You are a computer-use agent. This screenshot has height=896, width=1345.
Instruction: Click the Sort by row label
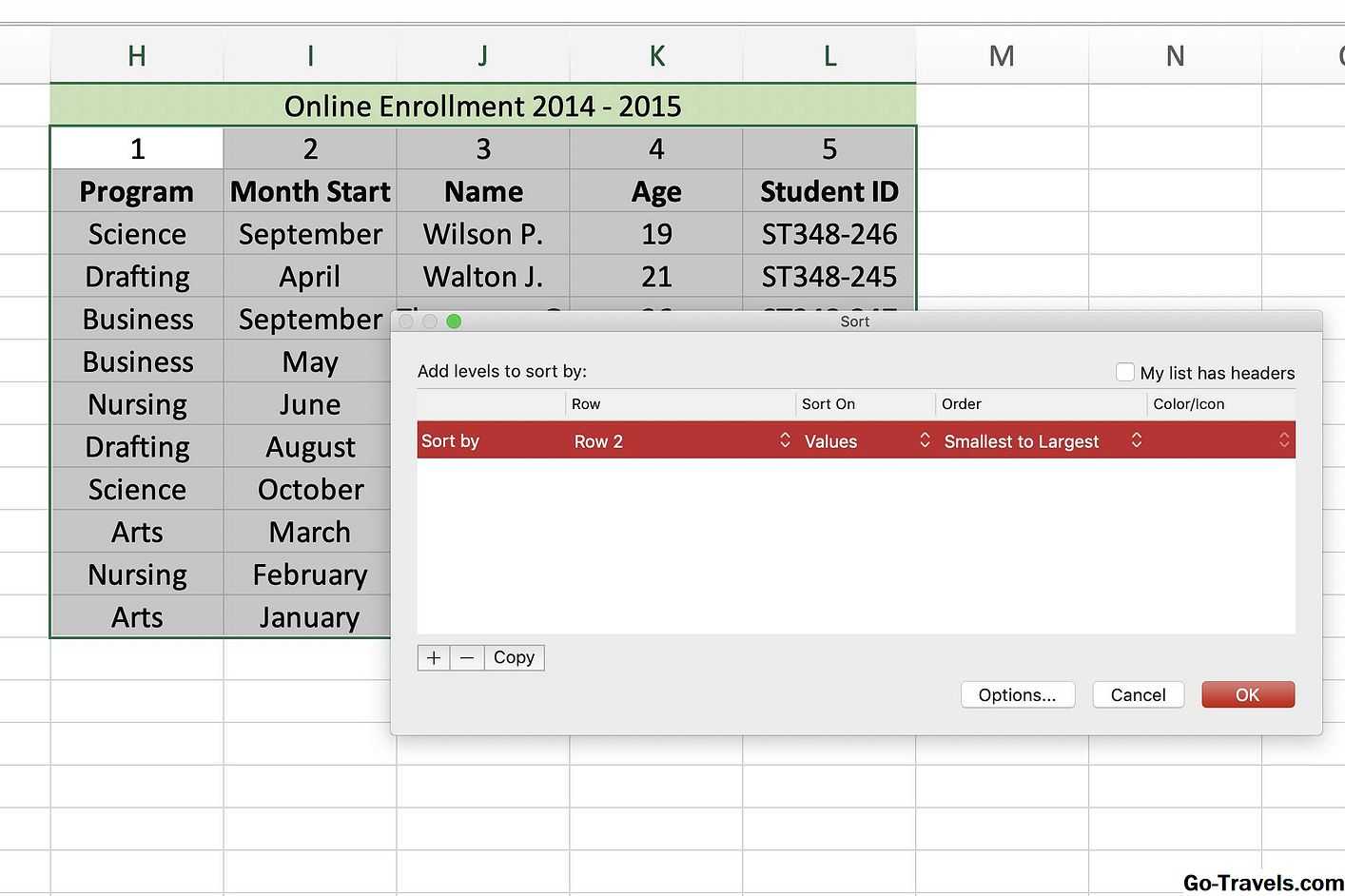pyautogui.click(x=451, y=441)
